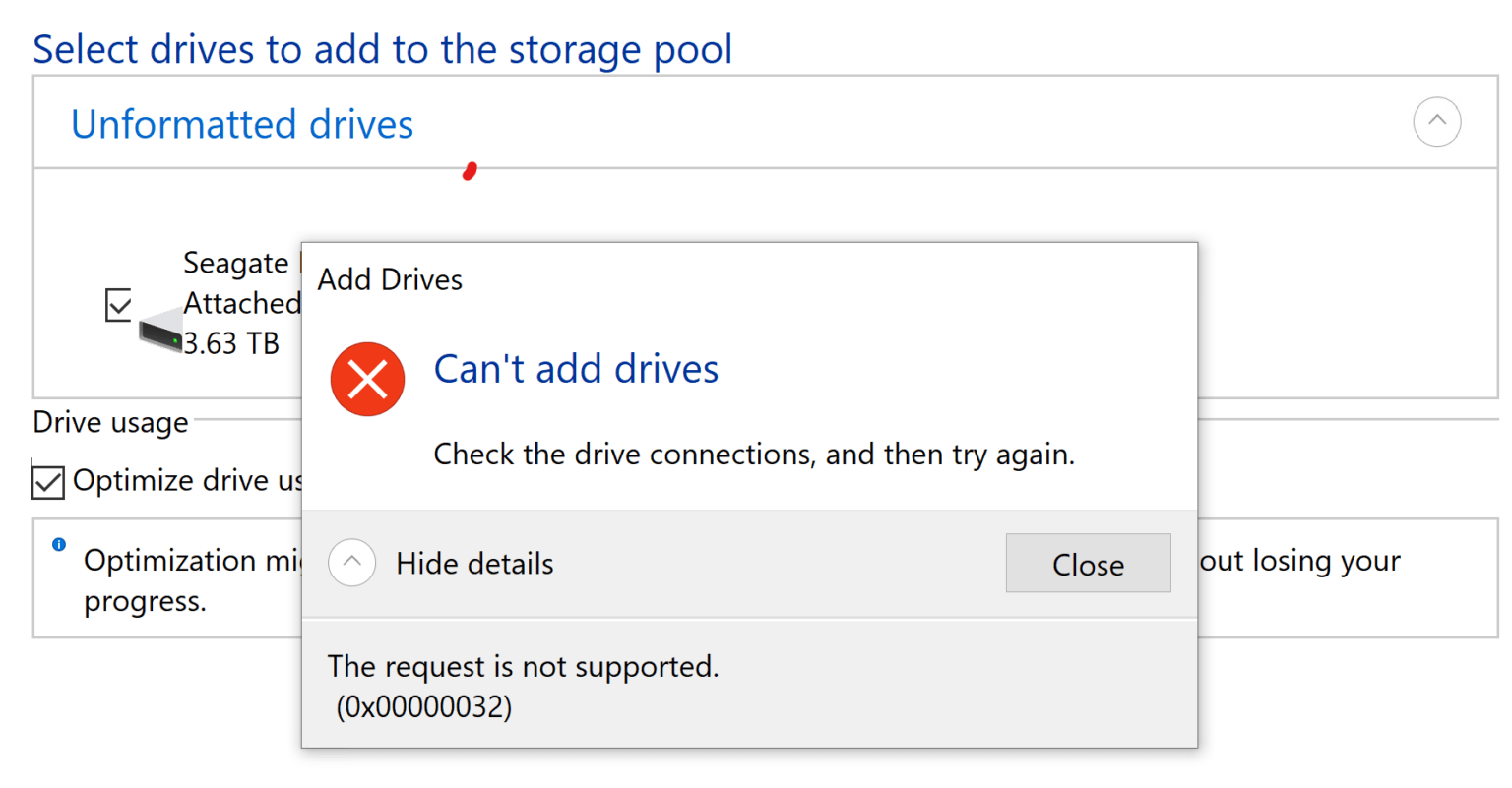This screenshot has width=1512, height=788.
Task: Select the Seagate drive name text
Action: click(235, 263)
